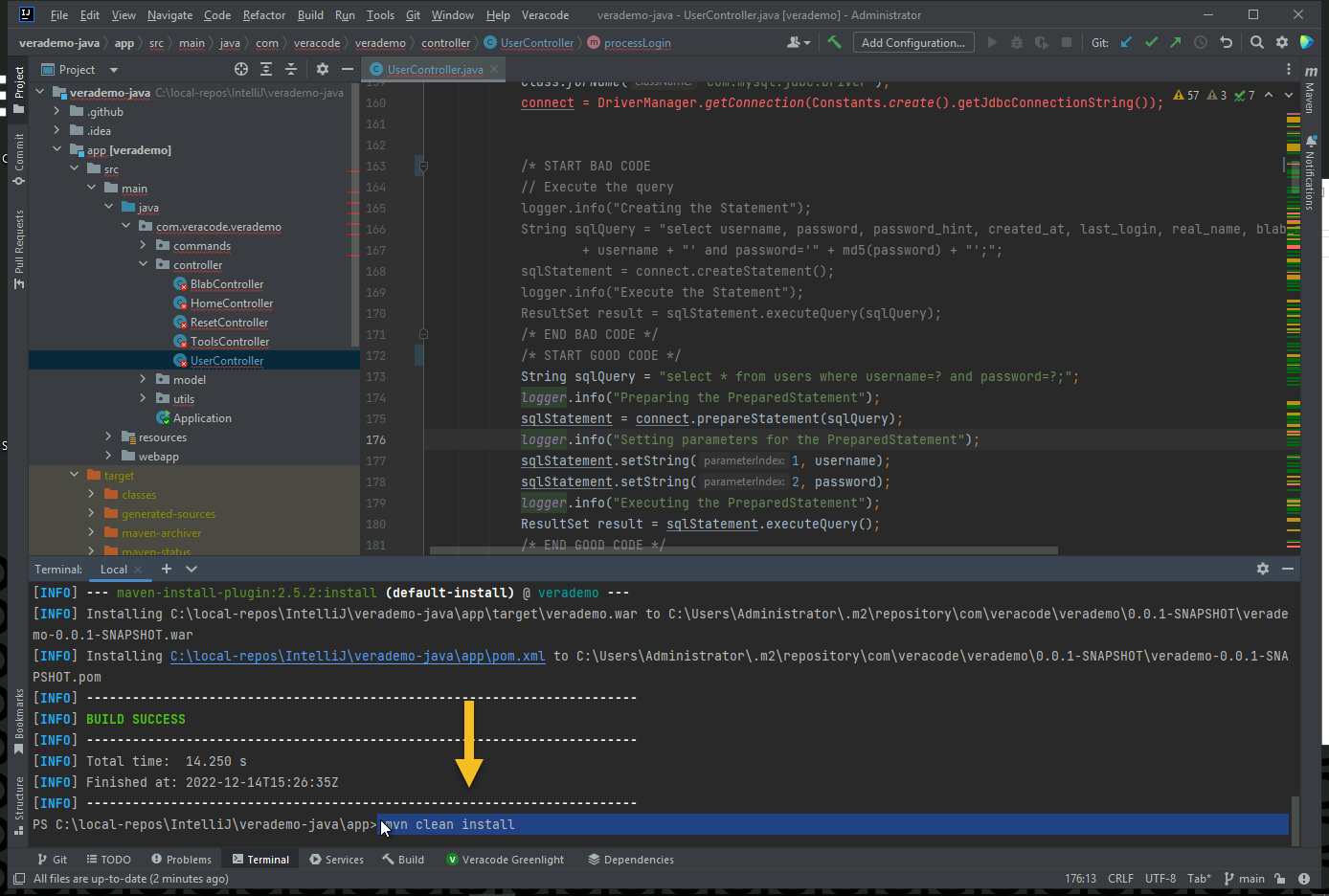Open the Maven tool window
Image resolution: width=1329 pixels, height=896 pixels.
click(1311, 89)
